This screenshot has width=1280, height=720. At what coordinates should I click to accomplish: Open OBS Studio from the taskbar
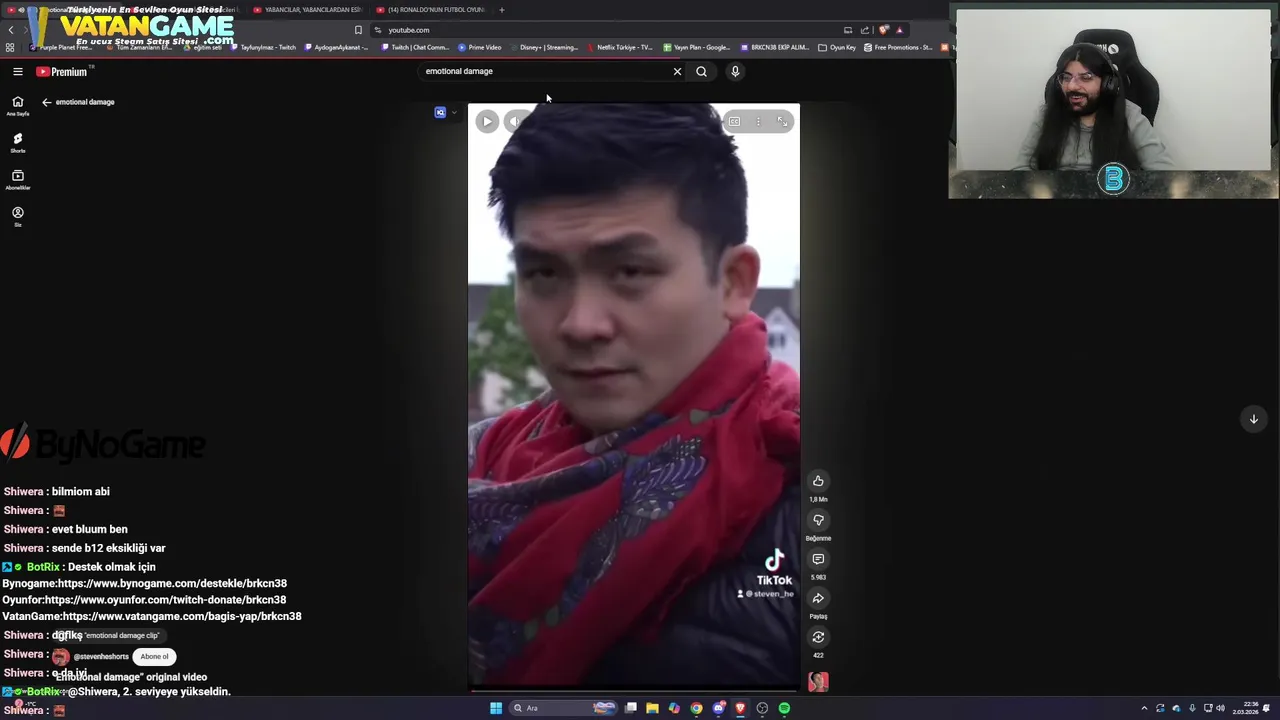[x=762, y=708]
